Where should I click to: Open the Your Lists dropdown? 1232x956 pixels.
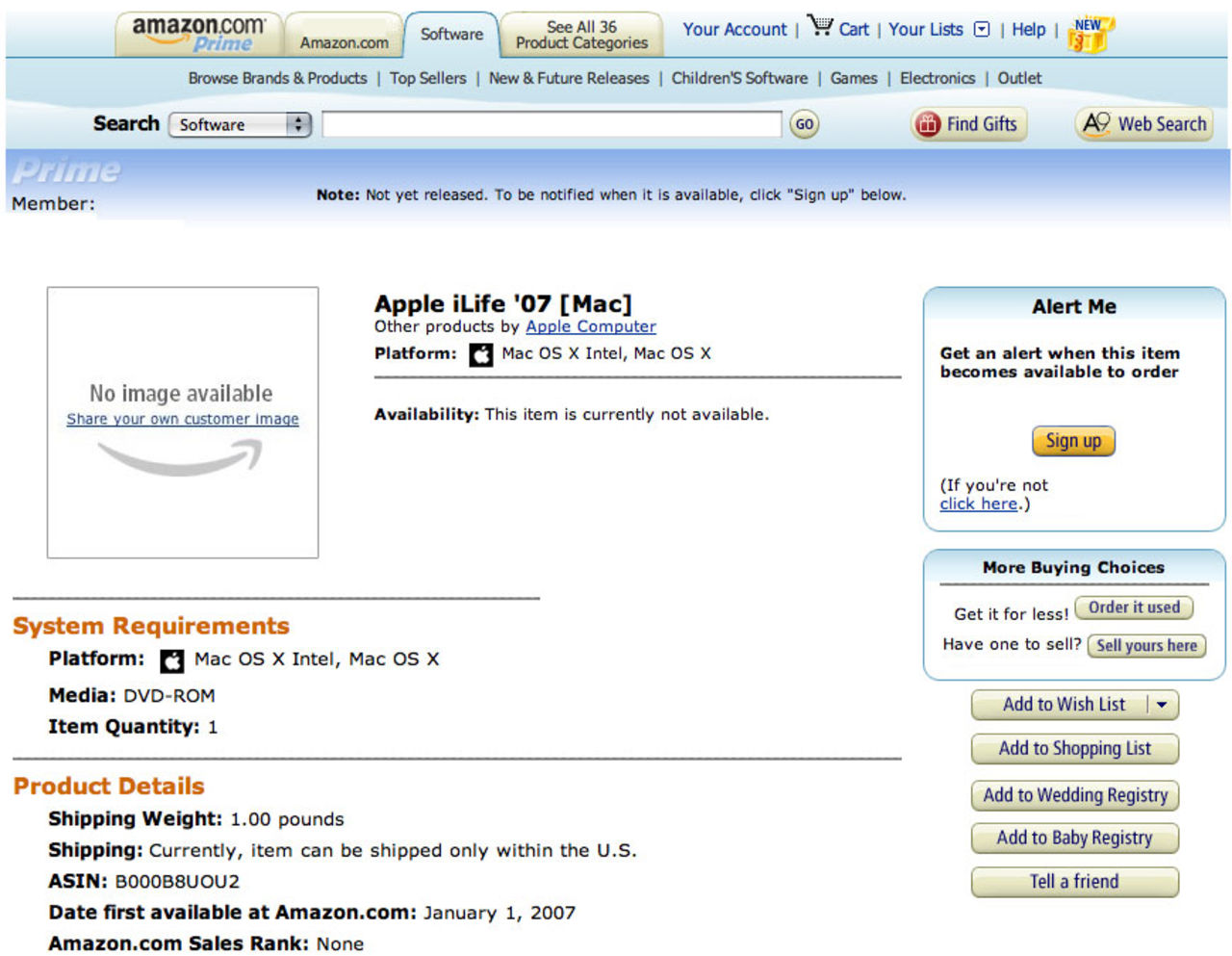coord(980,30)
